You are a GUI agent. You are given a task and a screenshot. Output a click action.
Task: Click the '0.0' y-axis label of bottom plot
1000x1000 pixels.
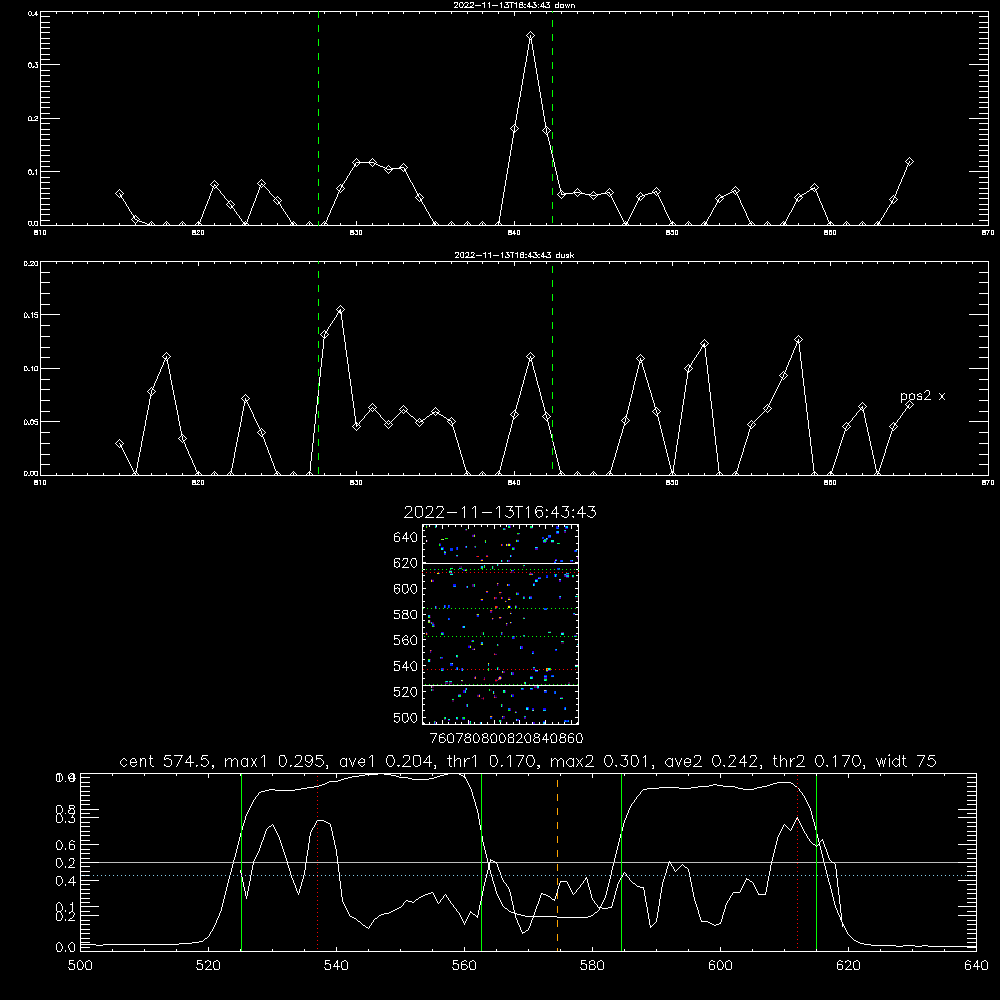64,947
